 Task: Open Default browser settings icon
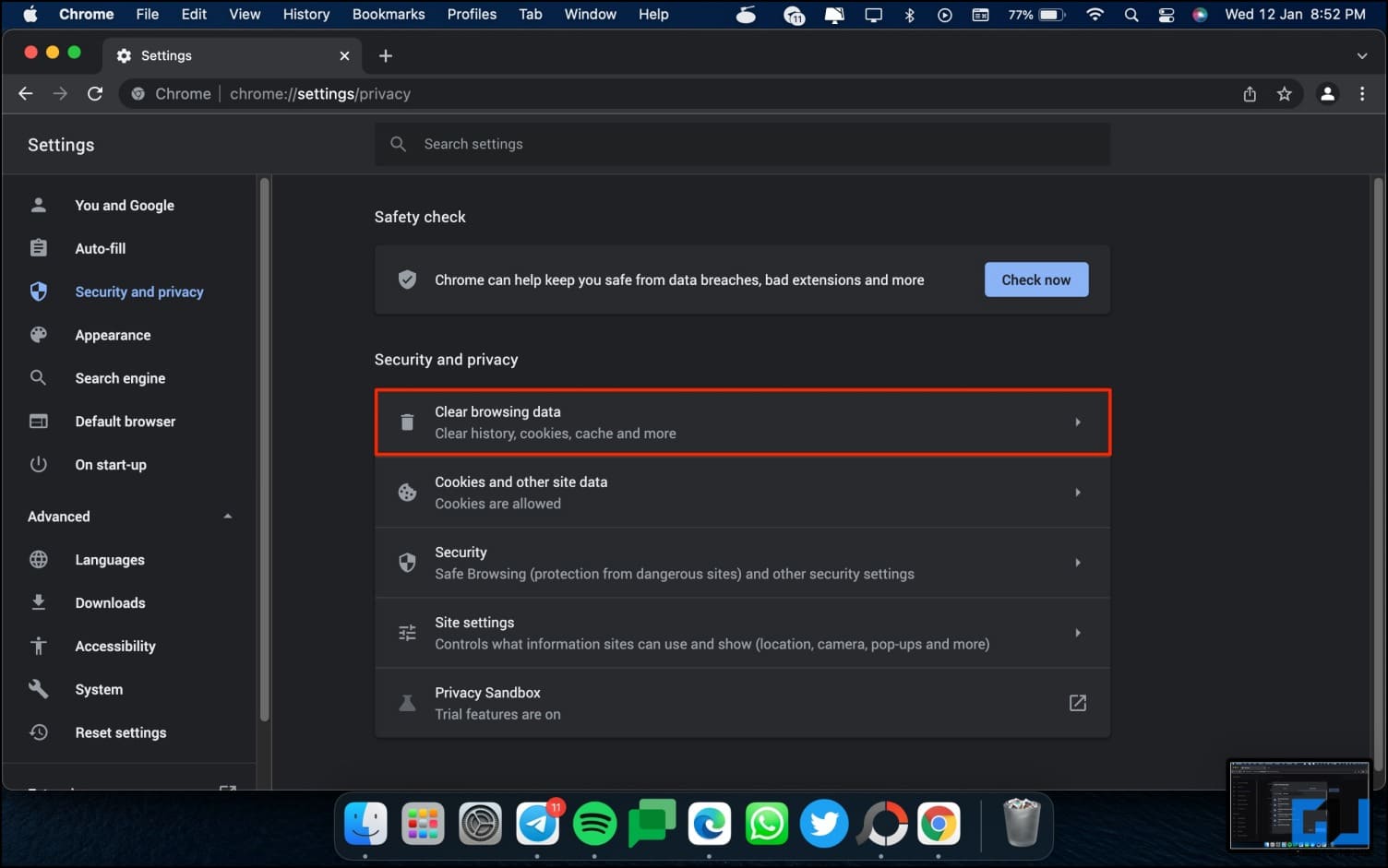[39, 422]
